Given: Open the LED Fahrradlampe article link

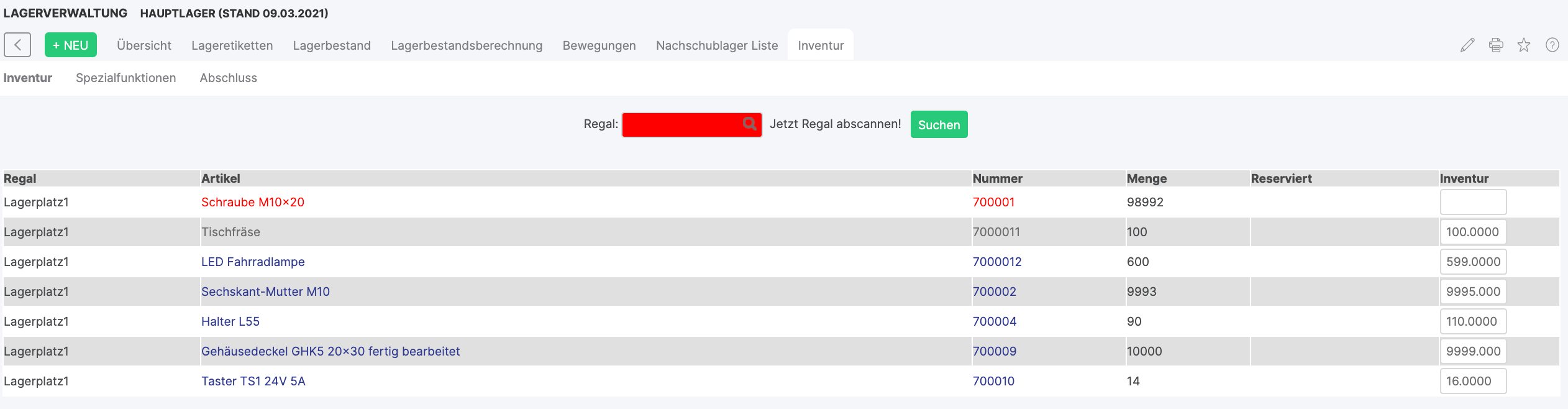Looking at the screenshot, I should 253,262.
